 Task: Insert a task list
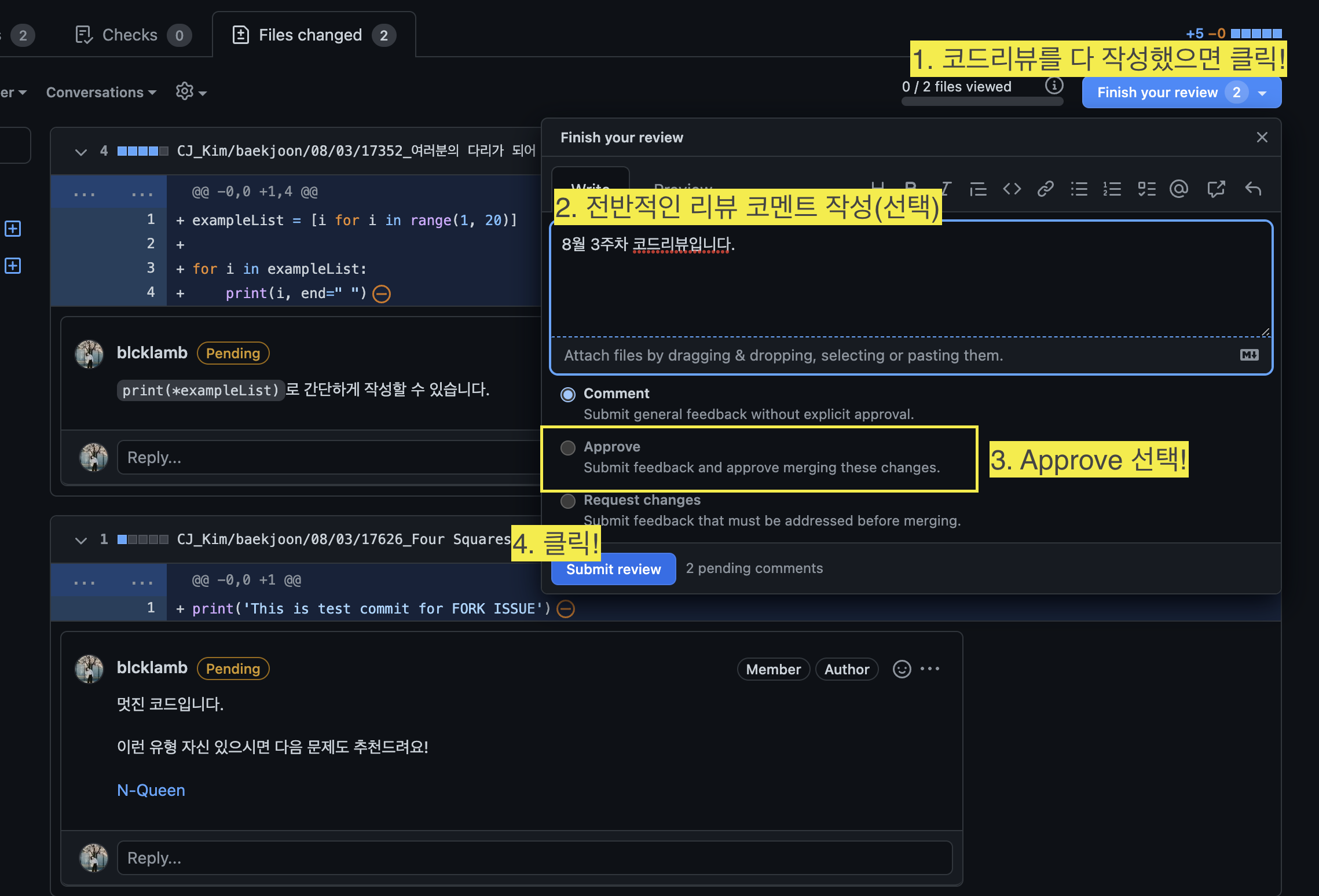click(x=1146, y=189)
